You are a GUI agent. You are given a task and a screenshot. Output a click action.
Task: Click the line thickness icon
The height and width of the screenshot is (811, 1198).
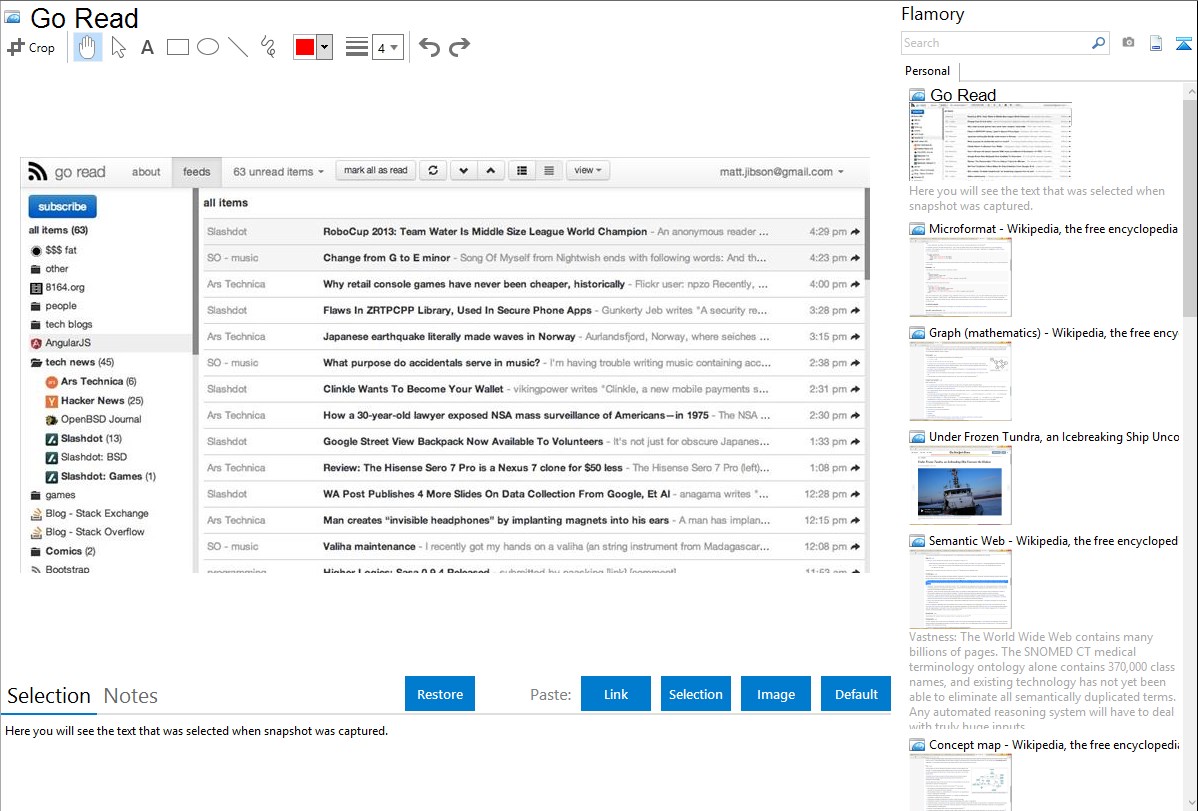(357, 47)
